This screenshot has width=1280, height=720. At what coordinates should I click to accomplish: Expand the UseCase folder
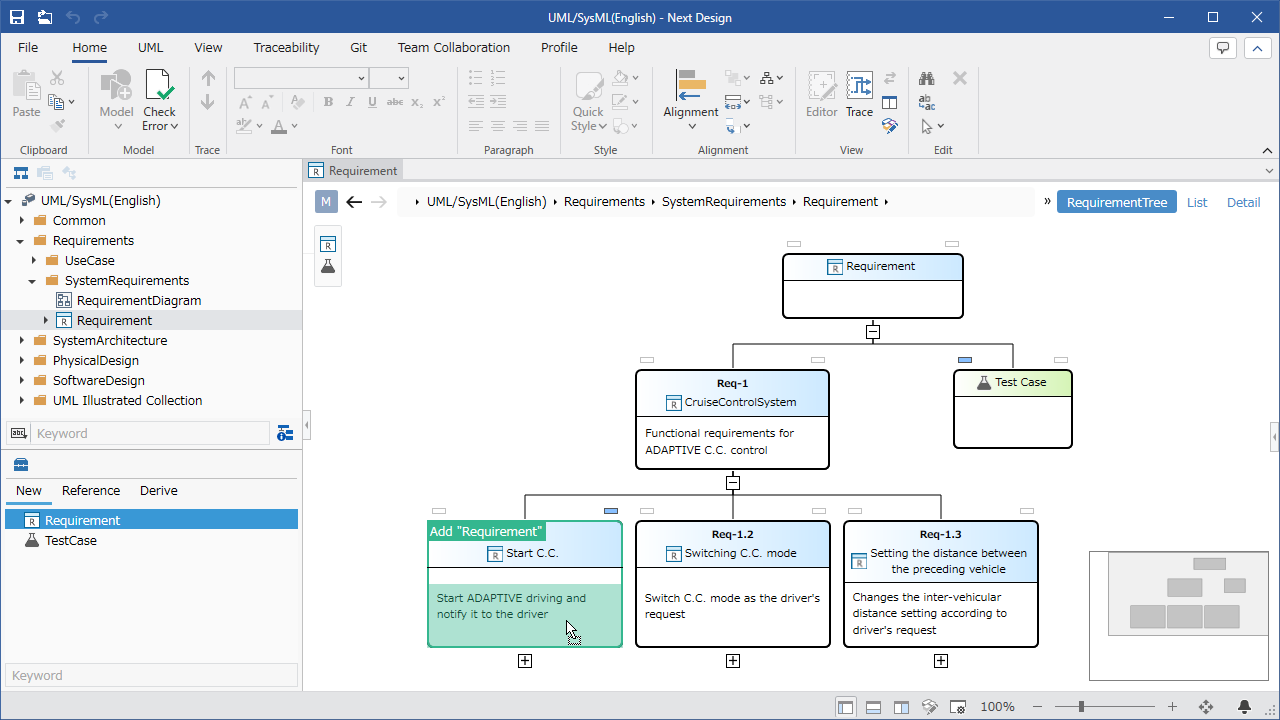pyautogui.click(x=33, y=260)
